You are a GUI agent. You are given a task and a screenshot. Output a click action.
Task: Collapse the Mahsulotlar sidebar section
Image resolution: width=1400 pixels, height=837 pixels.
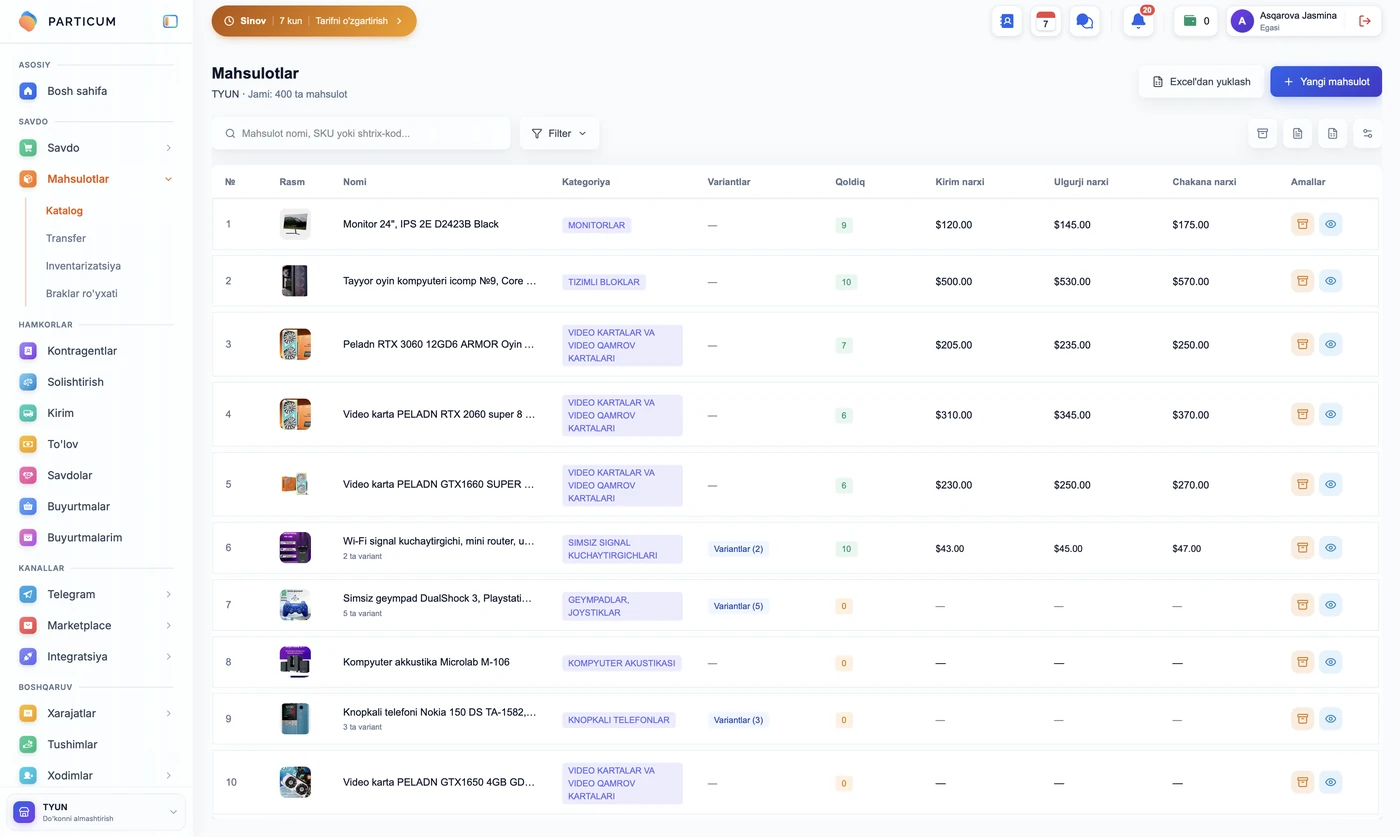point(96,179)
